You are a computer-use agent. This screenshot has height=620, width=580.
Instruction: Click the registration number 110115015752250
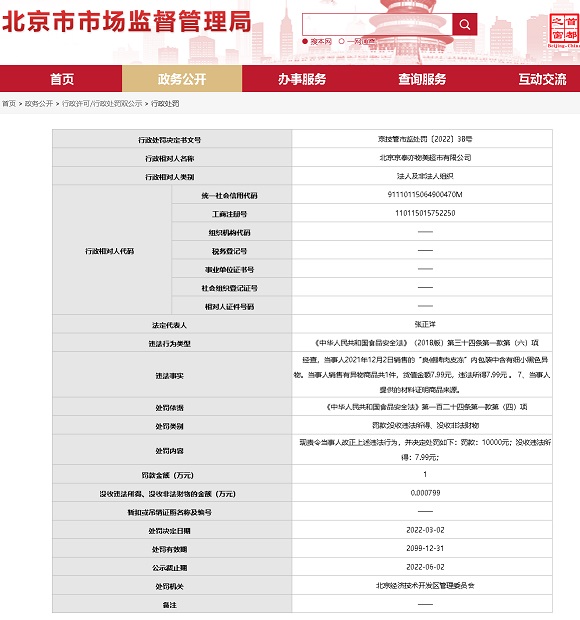tap(425, 213)
